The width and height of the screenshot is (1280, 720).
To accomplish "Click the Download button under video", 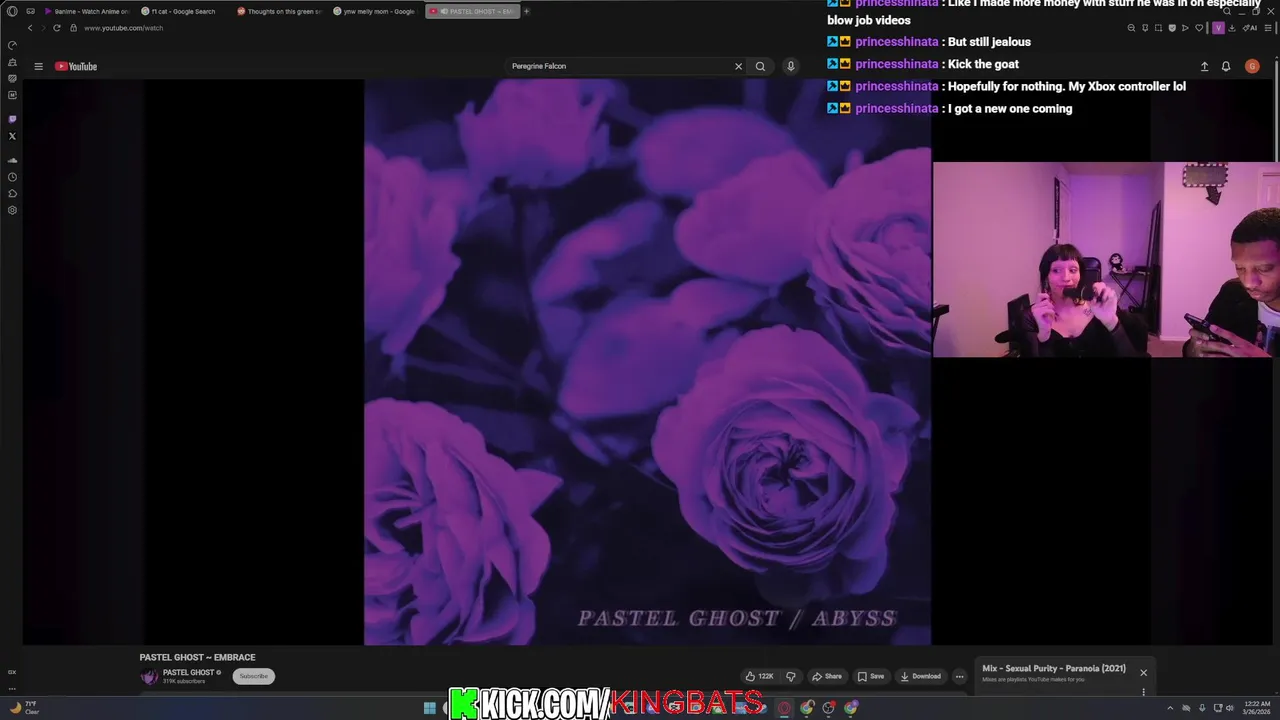I will (921, 676).
